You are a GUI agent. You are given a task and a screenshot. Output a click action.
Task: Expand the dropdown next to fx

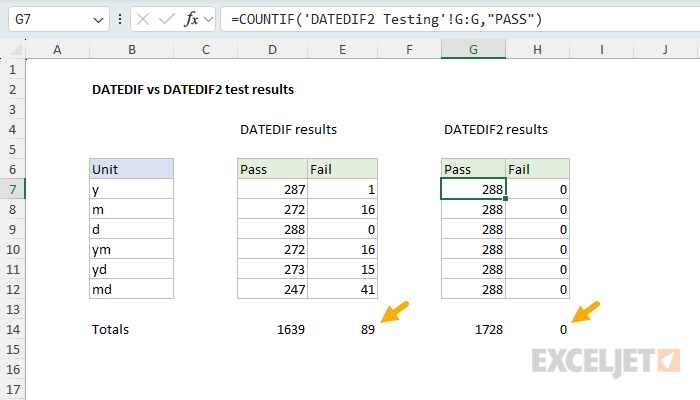[x=208, y=20]
